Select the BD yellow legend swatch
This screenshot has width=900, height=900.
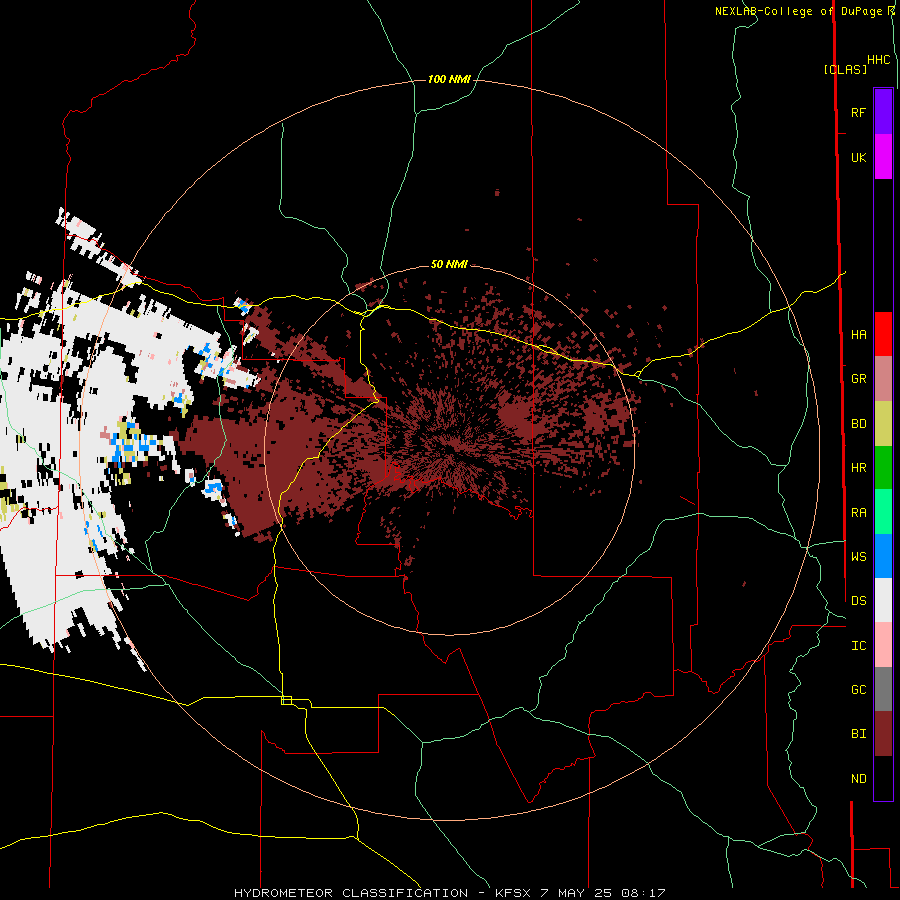click(883, 424)
